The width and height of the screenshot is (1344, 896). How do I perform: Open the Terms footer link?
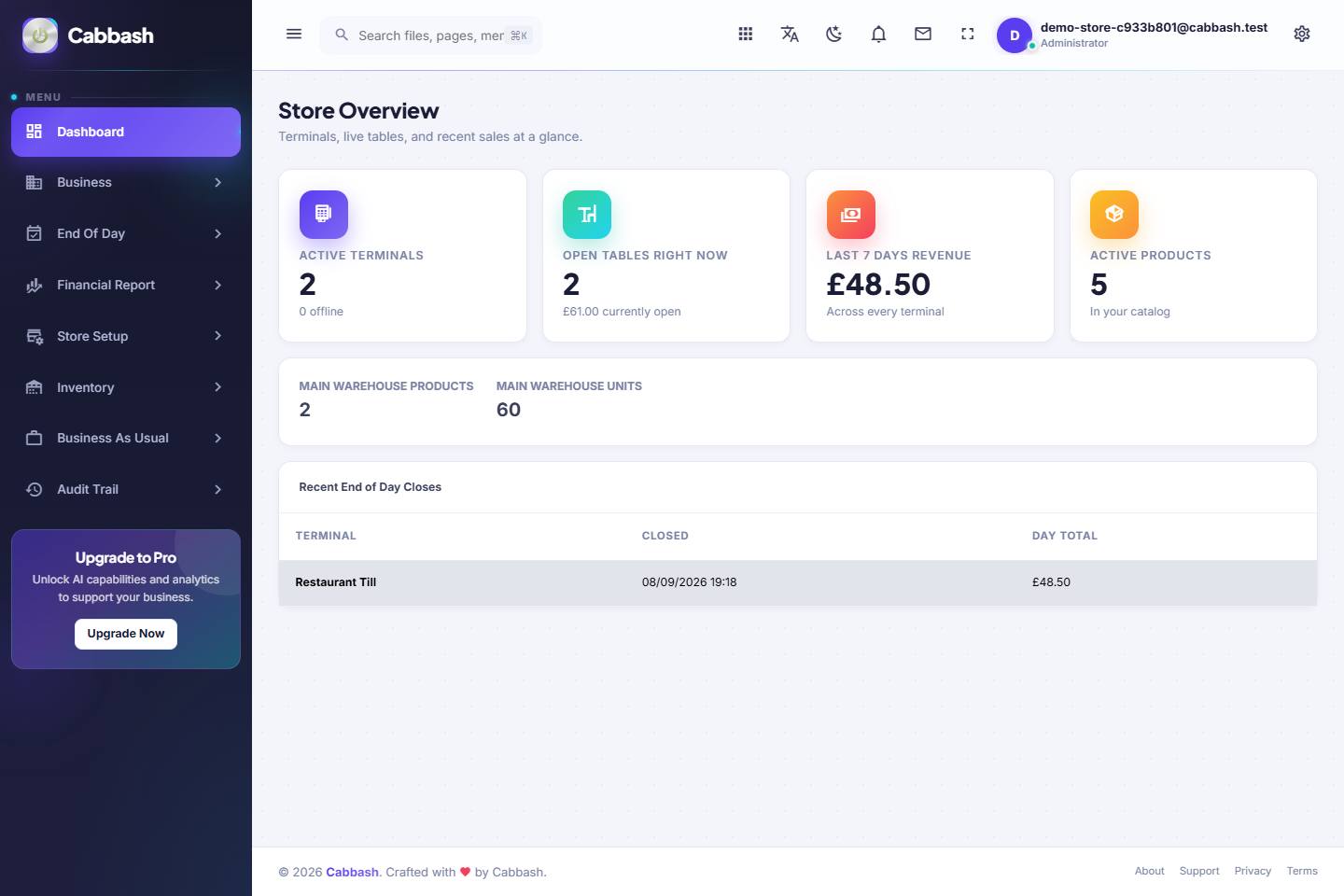coord(1302,871)
